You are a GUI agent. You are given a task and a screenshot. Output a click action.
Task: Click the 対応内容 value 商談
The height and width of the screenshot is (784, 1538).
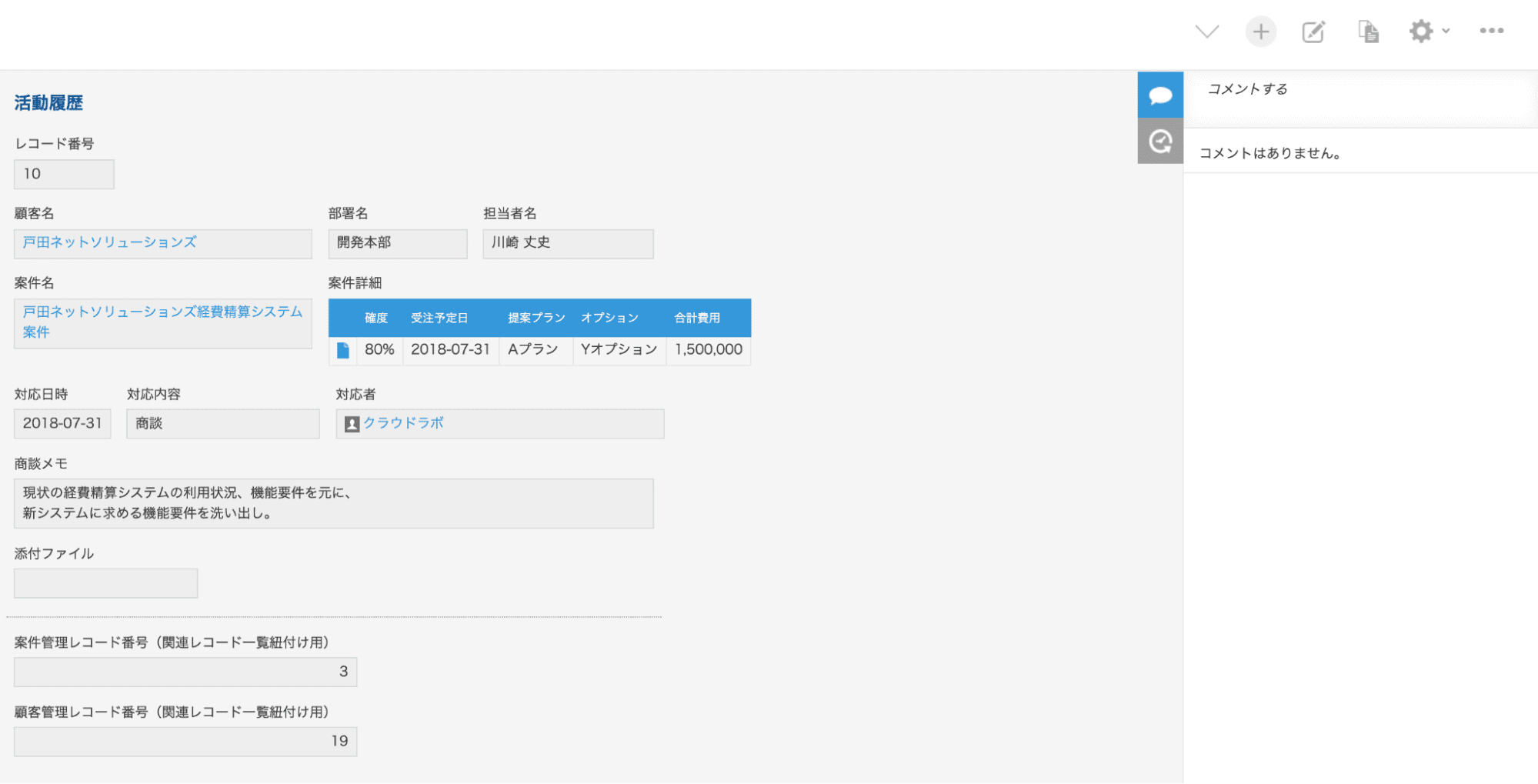(223, 424)
